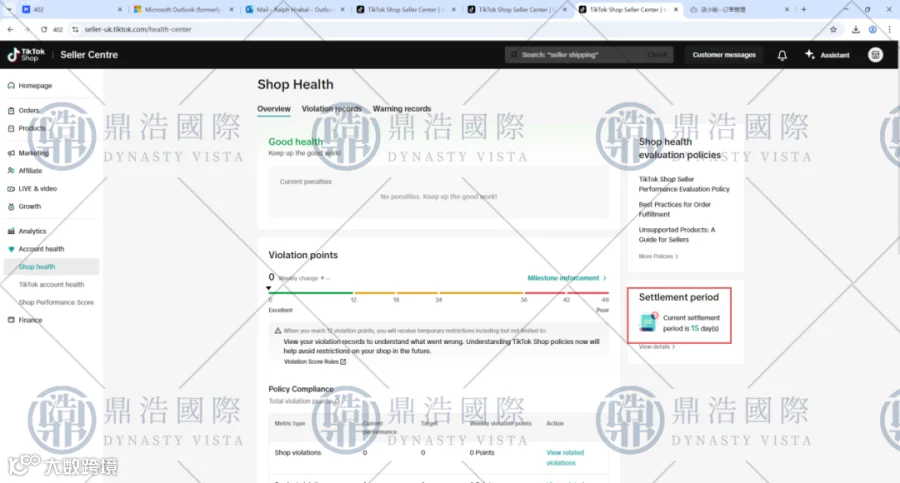Open site information icon in address bar
Viewport: 900px width, 483px height.
[x=75, y=29]
